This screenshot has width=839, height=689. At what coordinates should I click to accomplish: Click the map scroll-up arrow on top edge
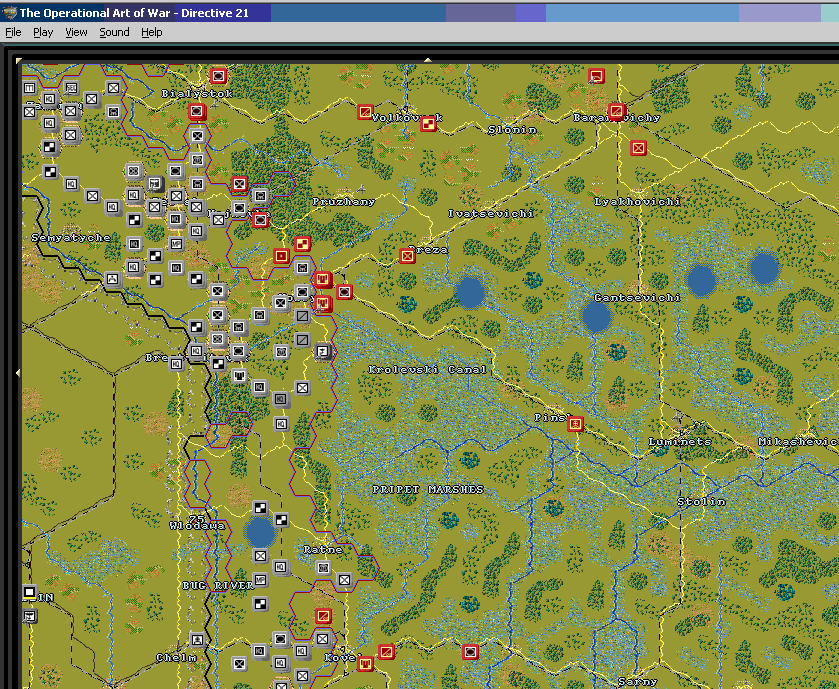point(428,60)
